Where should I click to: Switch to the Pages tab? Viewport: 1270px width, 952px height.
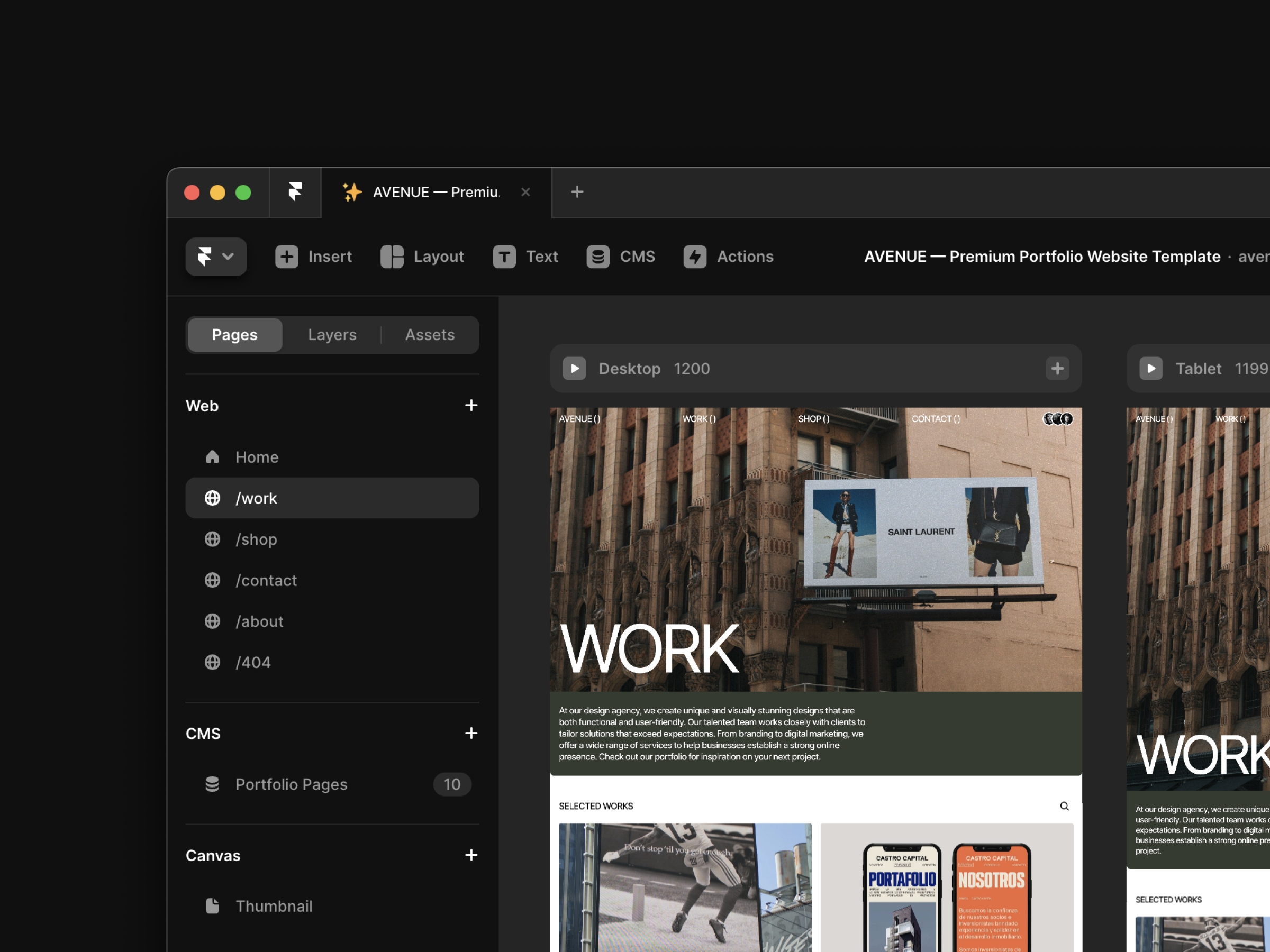(x=235, y=335)
